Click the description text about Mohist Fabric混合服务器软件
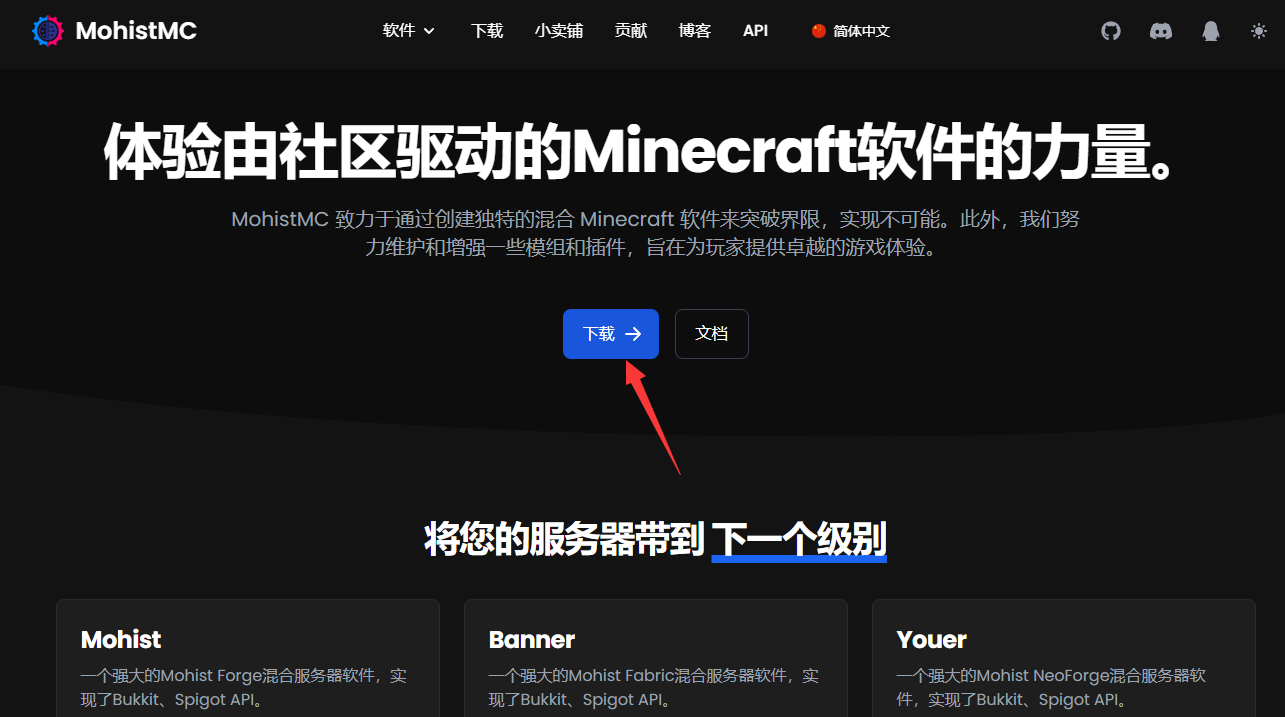This screenshot has width=1285, height=717. [654, 688]
